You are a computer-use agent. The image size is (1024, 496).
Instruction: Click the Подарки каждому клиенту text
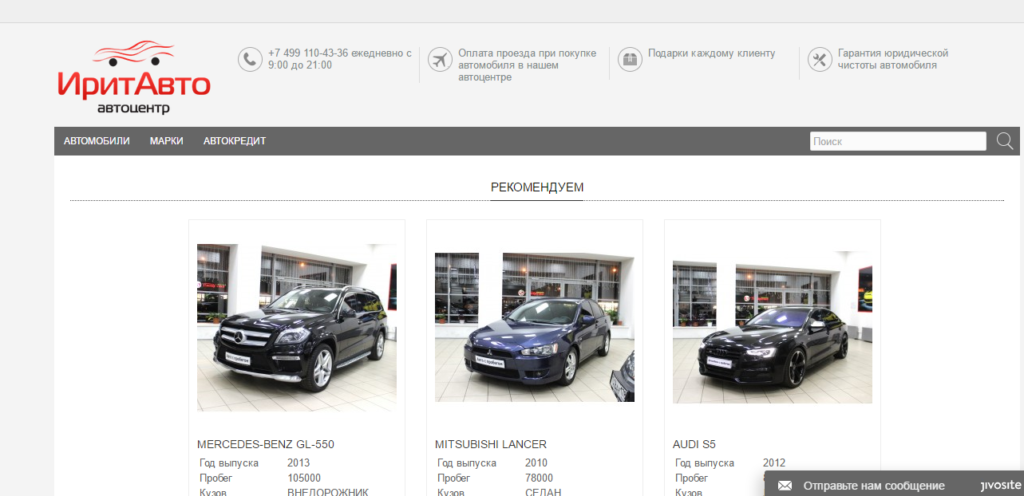tap(711, 53)
